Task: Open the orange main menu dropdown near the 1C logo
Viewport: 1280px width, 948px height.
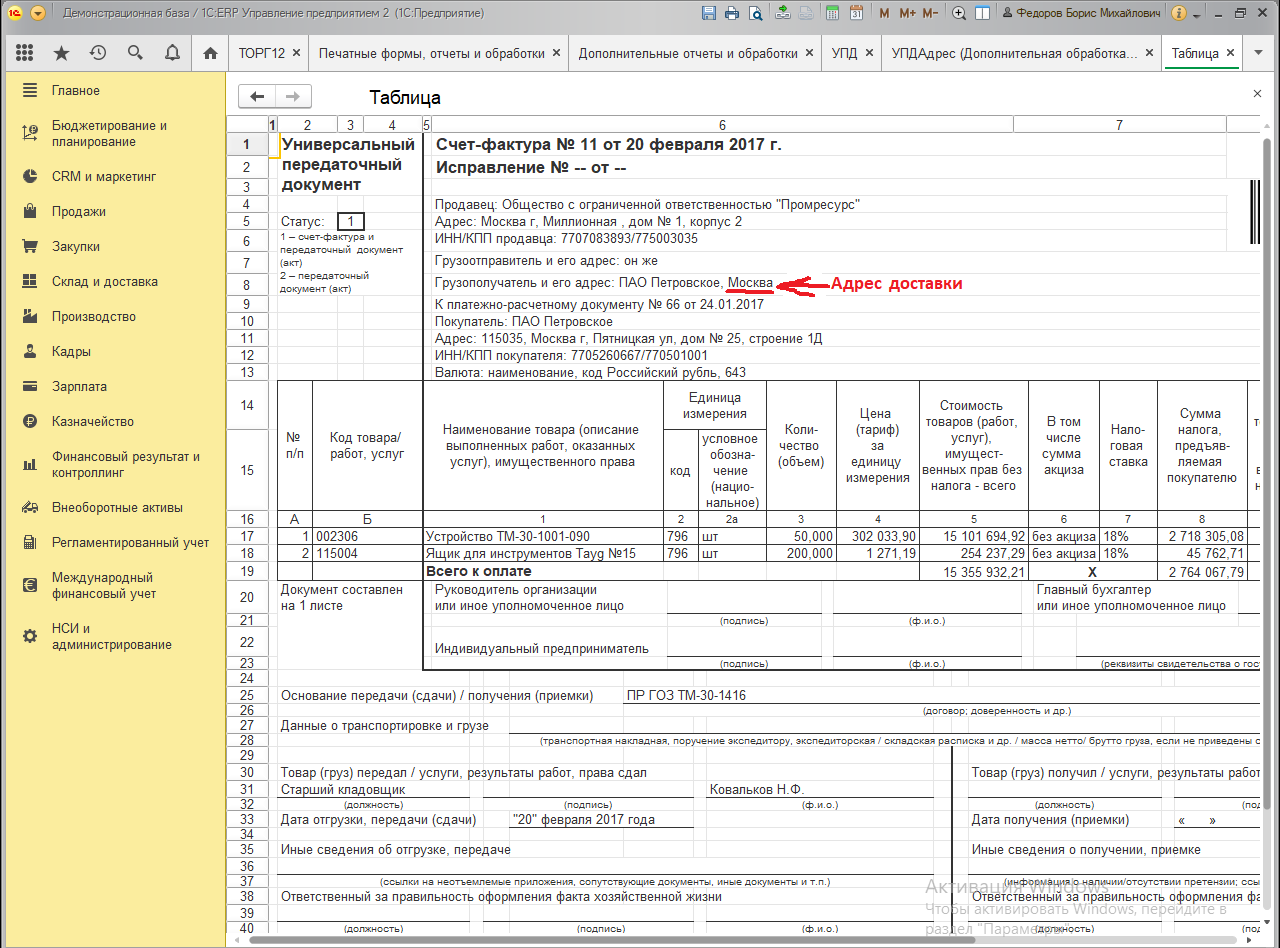Action: pyautogui.click(x=37, y=13)
